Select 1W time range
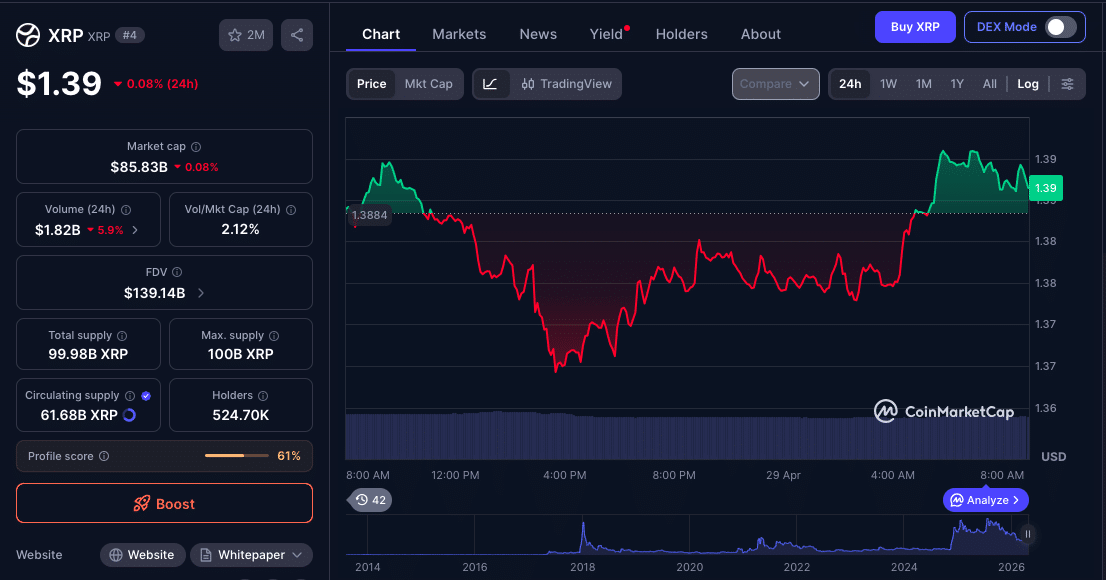Viewport: 1106px width, 580px height. tap(889, 84)
